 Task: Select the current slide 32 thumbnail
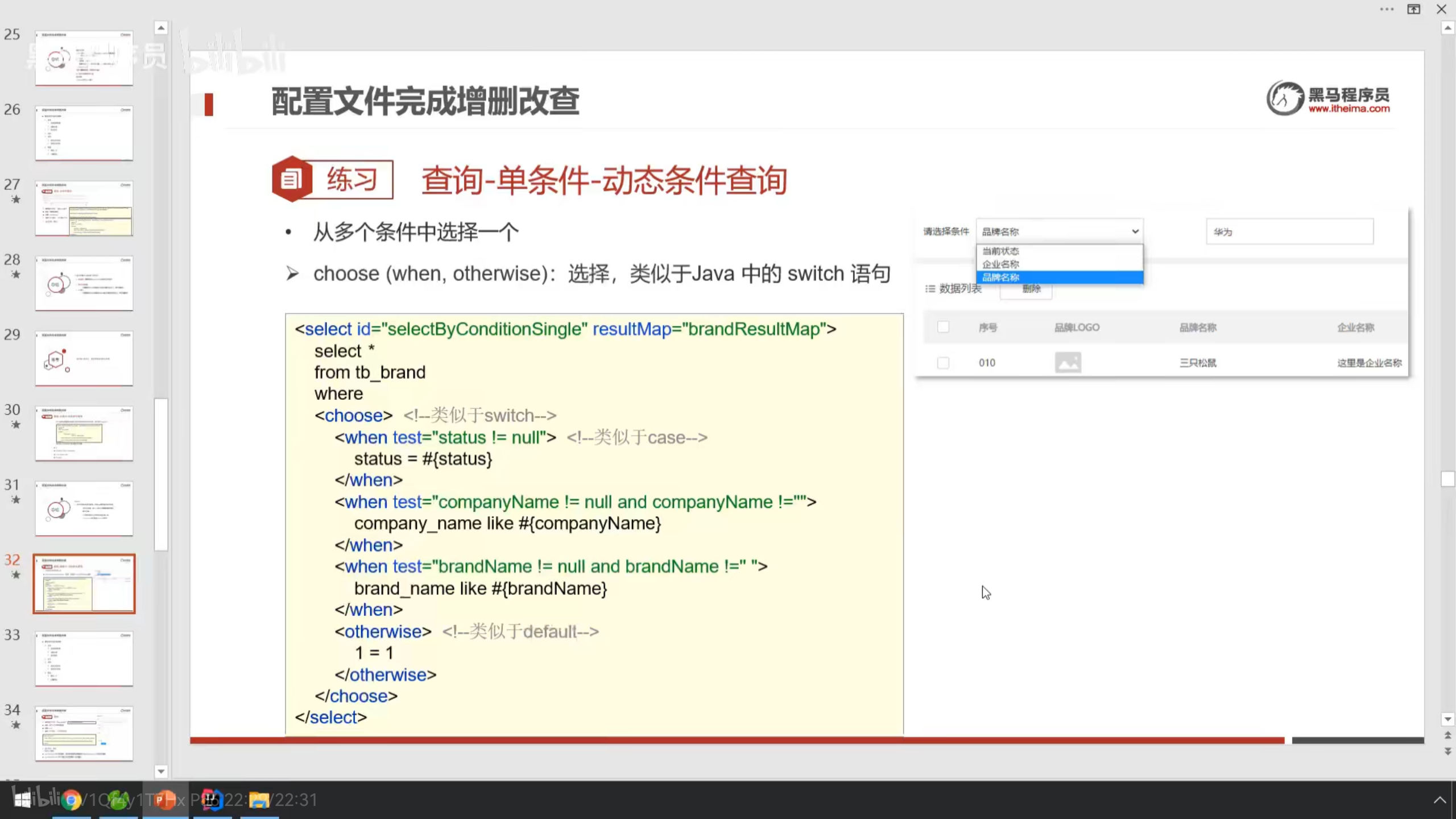(x=84, y=584)
